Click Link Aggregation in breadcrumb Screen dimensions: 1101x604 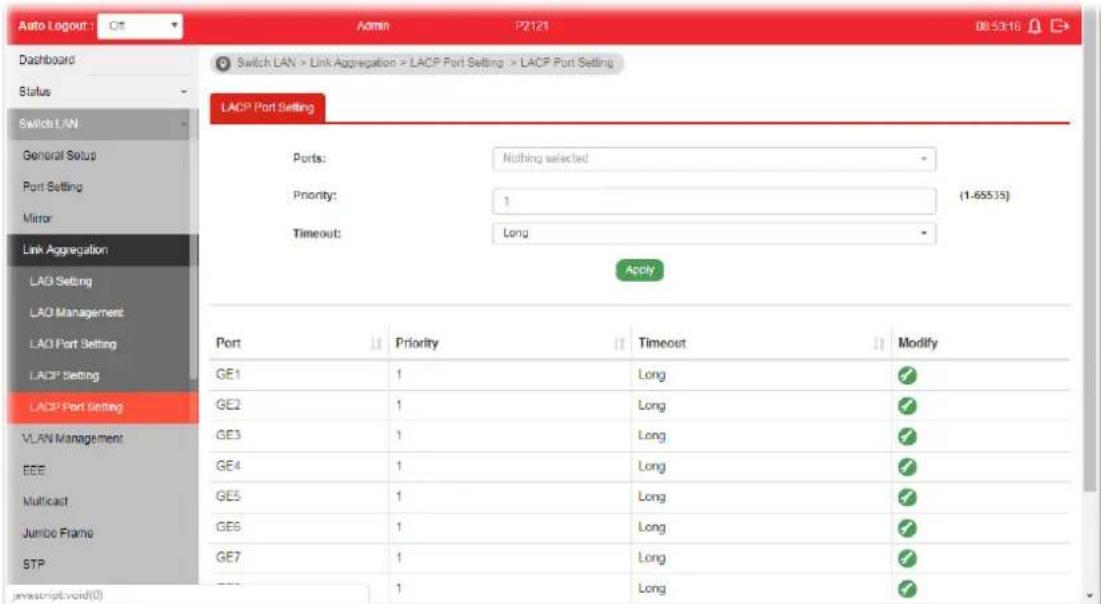352,63
